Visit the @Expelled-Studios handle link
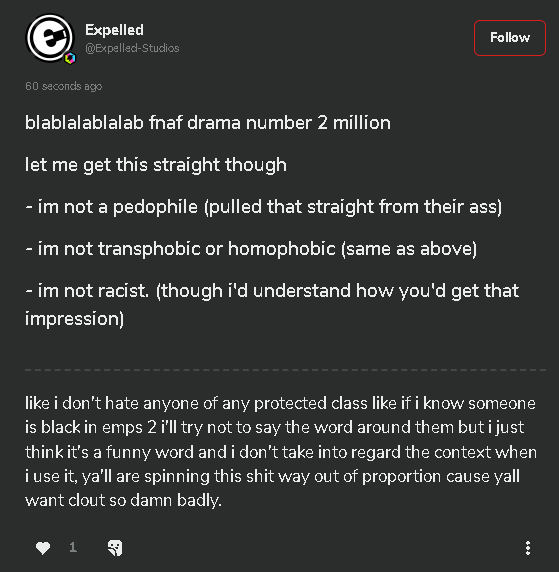The height and width of the screenshot is (572, 559). (x=132, y=48)
